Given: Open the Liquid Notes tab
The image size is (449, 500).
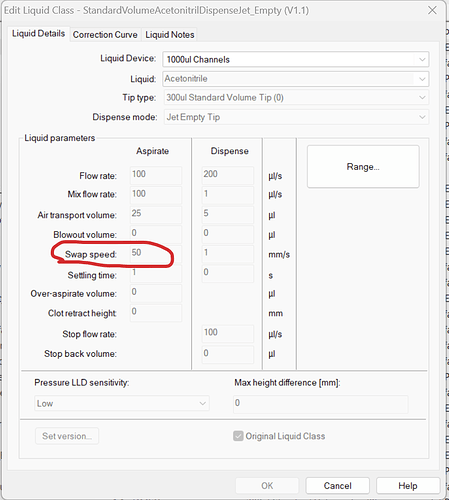Looking at the screenshot, I should click(x=170, y=35).
